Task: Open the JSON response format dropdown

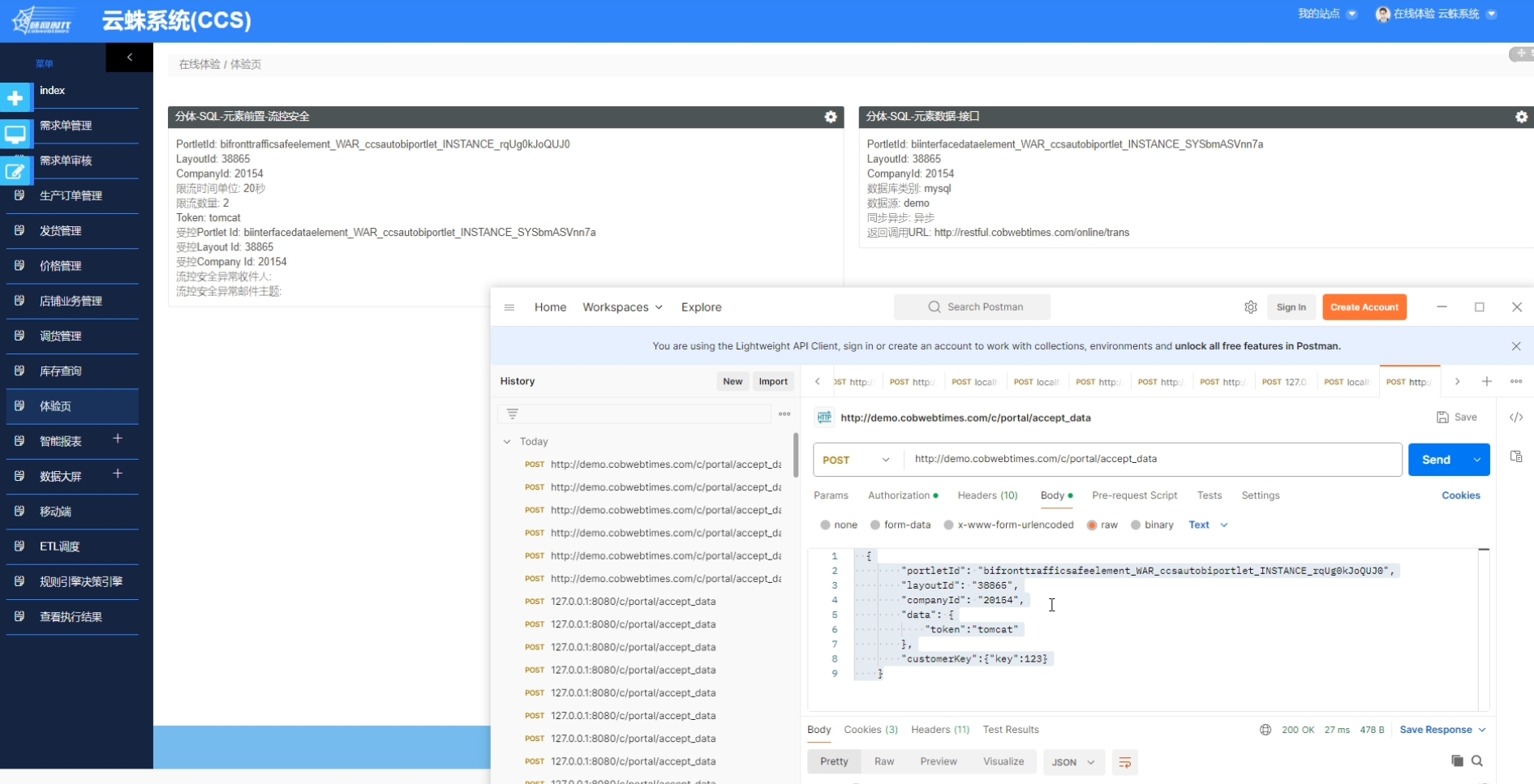Action: [1073, 762]
